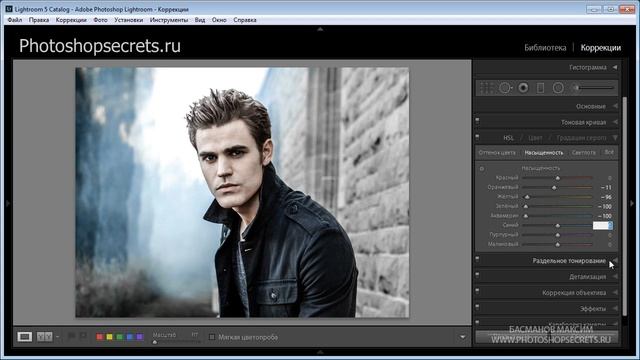Image resolution: width=640 pixels, height=360 pixels.
Task: Toggle Детализация panel switch
Action: (477, 275)
